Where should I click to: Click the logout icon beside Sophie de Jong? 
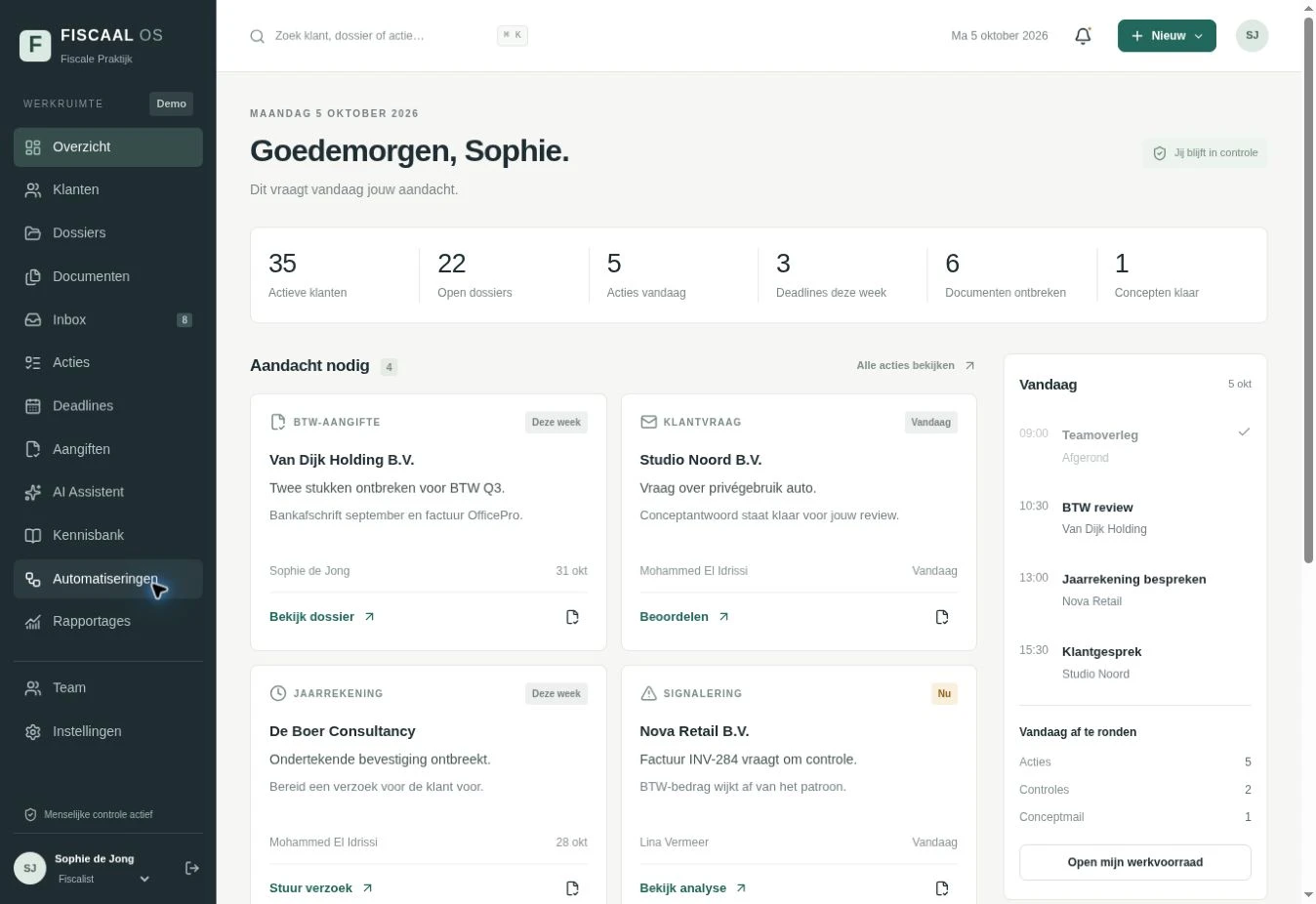192,868
